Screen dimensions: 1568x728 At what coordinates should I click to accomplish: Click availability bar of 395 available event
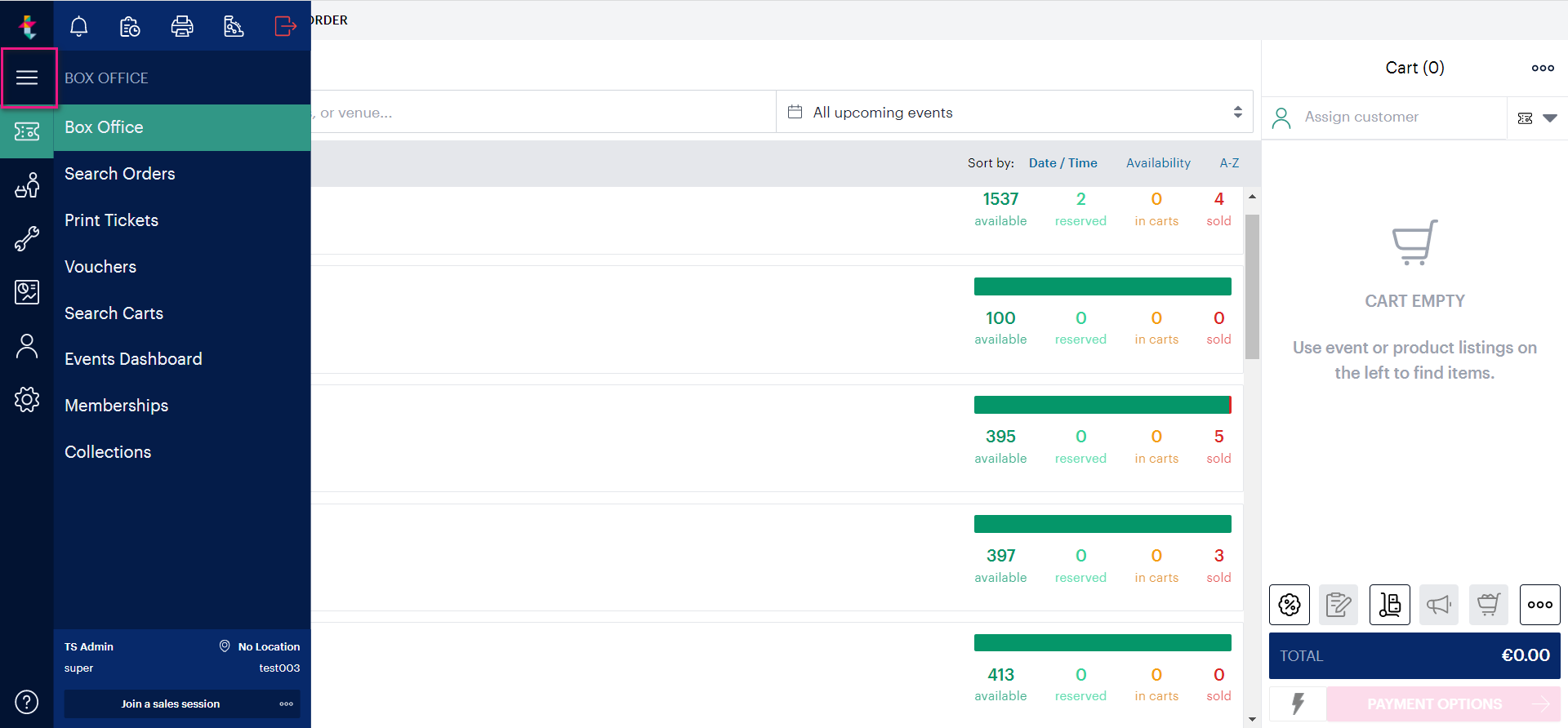(1102, 405)
